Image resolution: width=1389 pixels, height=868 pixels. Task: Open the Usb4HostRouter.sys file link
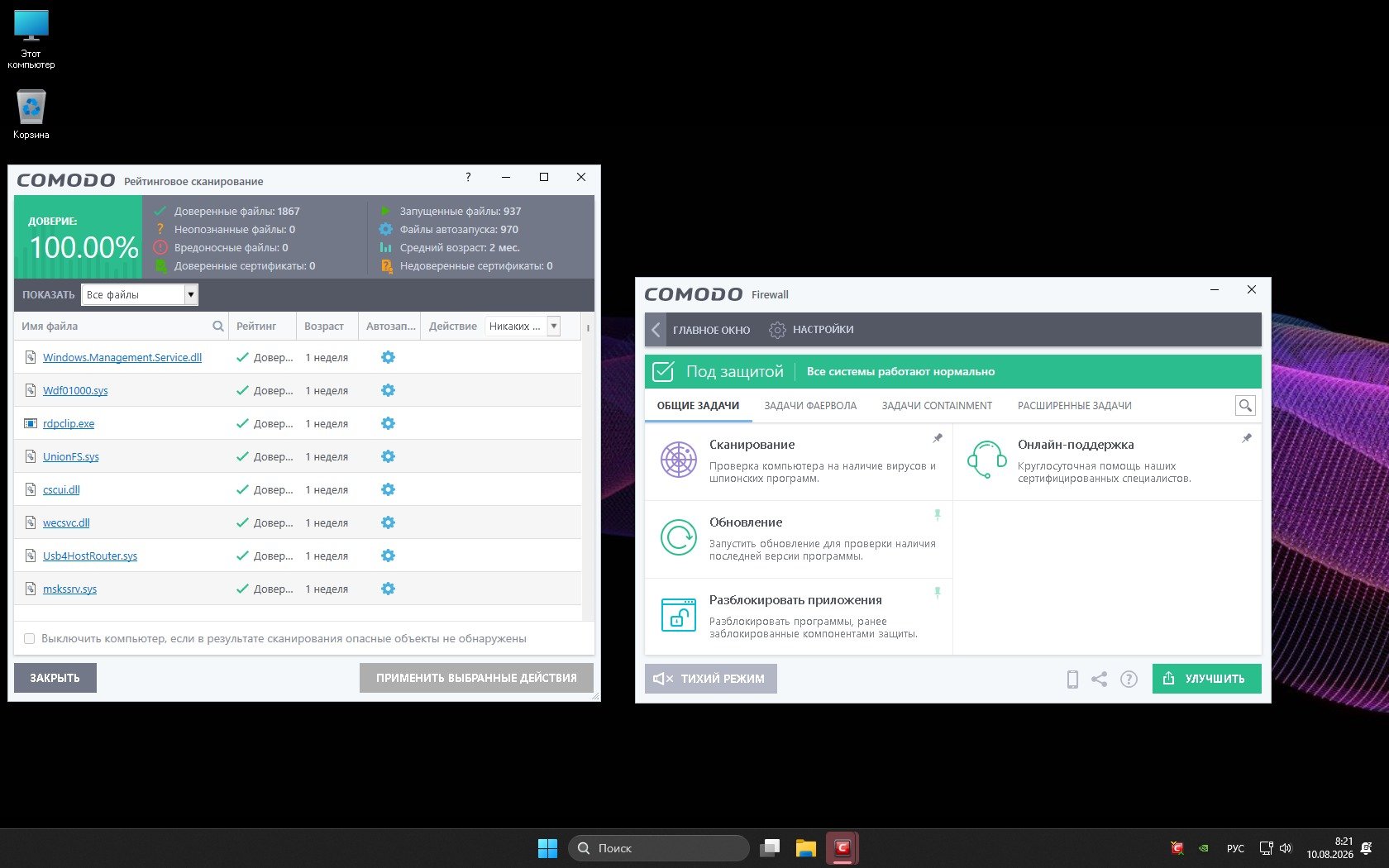tap(90, 556)
